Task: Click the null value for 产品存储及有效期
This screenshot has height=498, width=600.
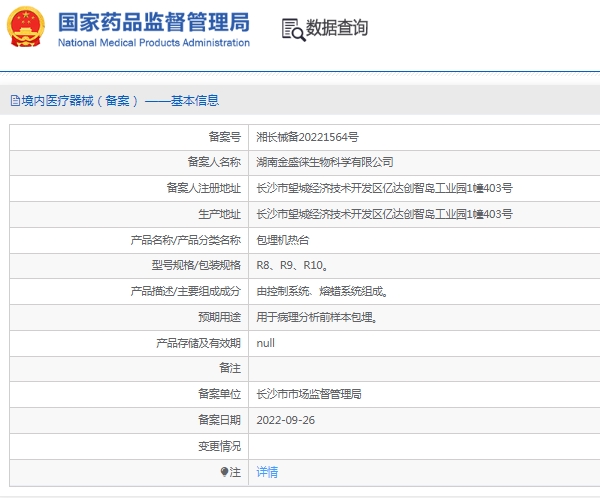Action: [266, 343]
